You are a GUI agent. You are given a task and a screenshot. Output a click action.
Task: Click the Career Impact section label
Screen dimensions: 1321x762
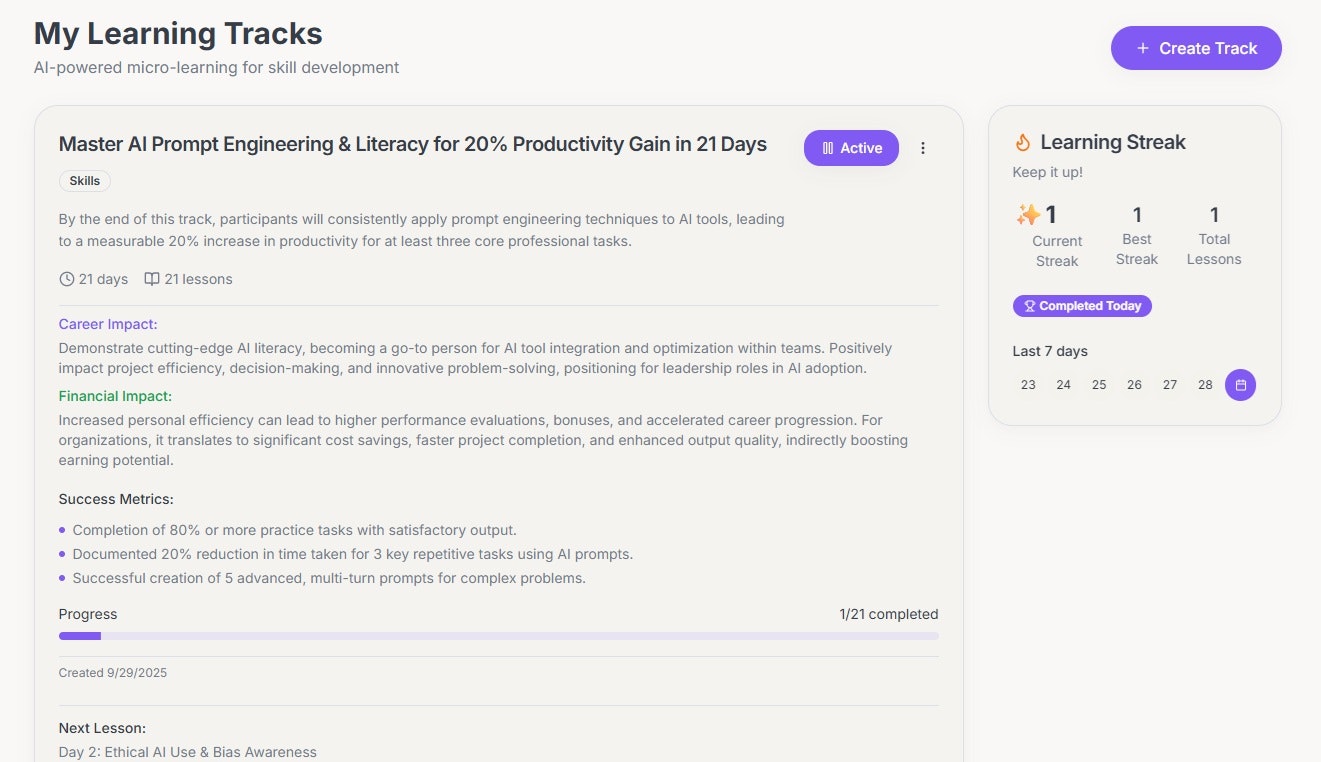pos(107,323)
